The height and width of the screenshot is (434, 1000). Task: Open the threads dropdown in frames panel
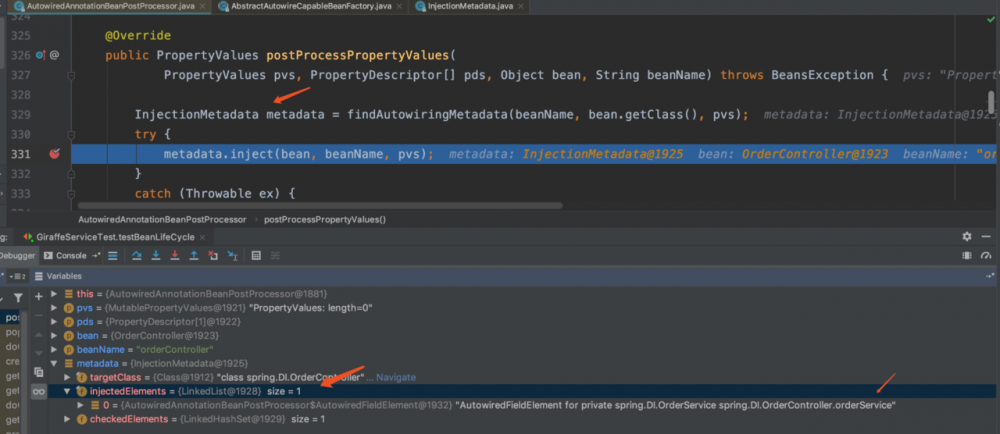pyautogui.click(x=17, y=276)
